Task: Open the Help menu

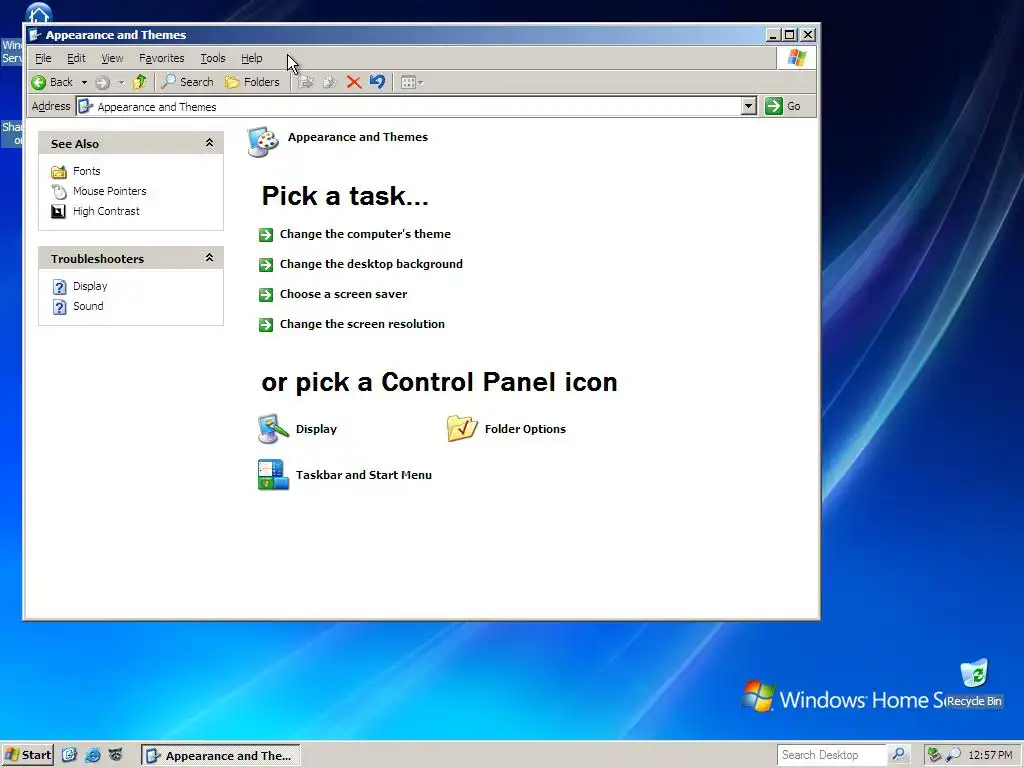Action: pyautogui.click(x=251, y=58)
